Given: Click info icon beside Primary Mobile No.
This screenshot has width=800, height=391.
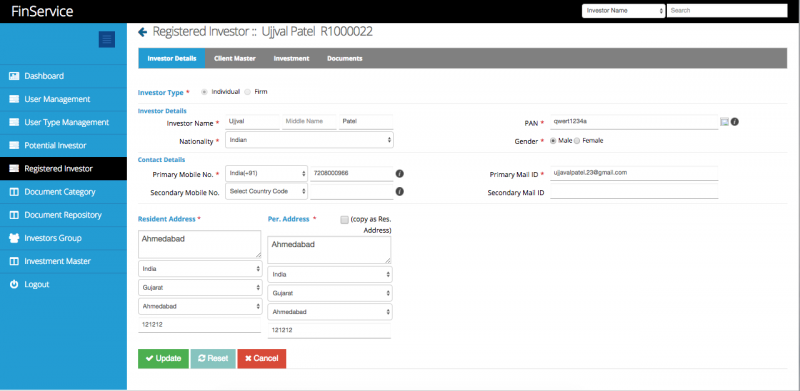Looking at the screenshot, I should coord(400,174).
